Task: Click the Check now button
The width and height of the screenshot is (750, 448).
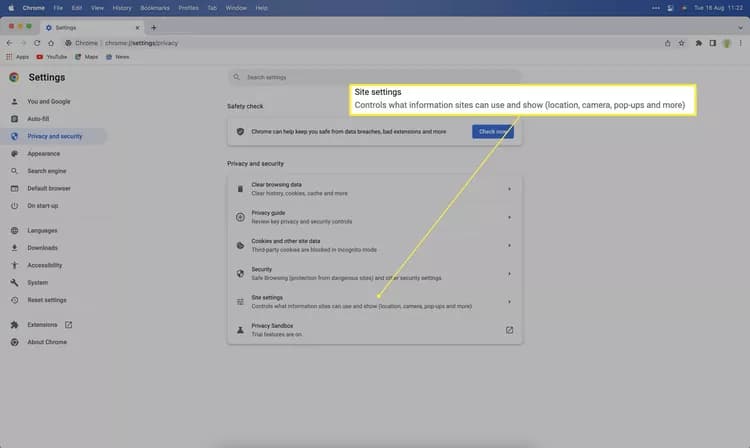Action: point(493,131)
